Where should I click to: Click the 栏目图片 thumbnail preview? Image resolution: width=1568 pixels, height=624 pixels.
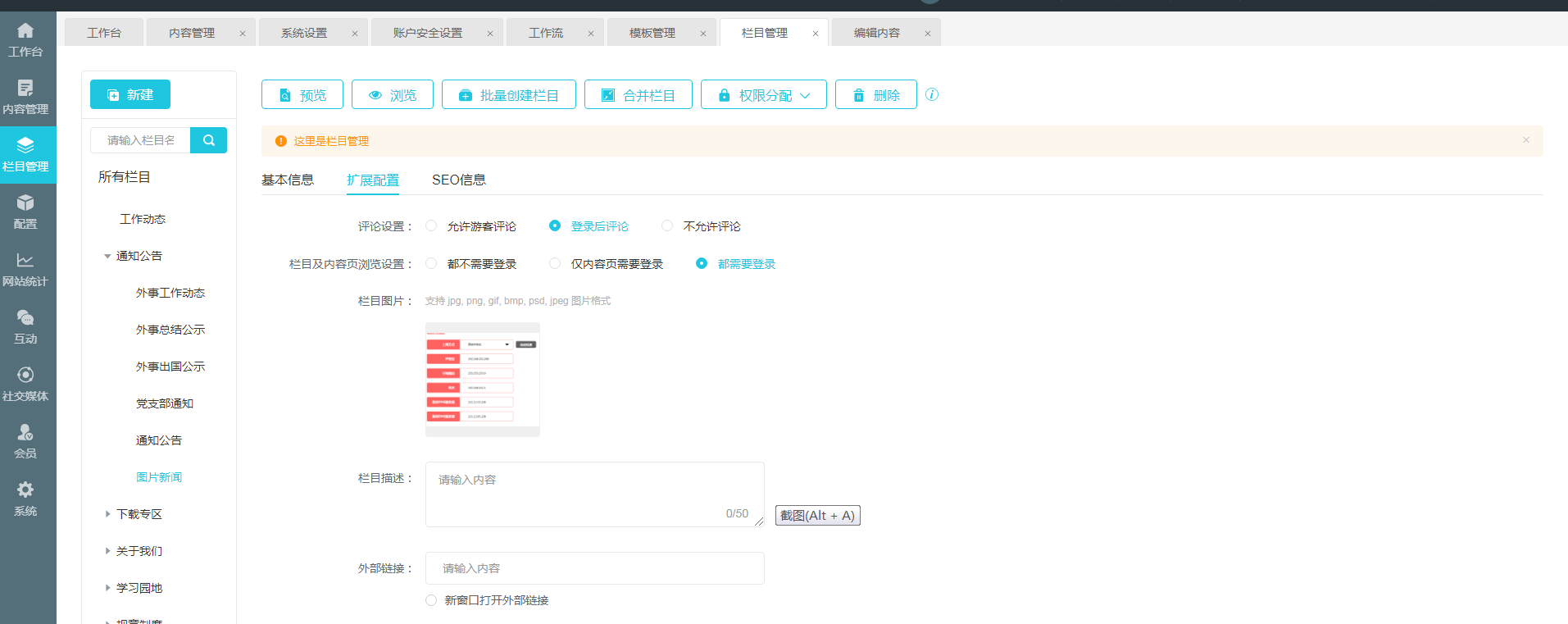(x=482, y=380)
